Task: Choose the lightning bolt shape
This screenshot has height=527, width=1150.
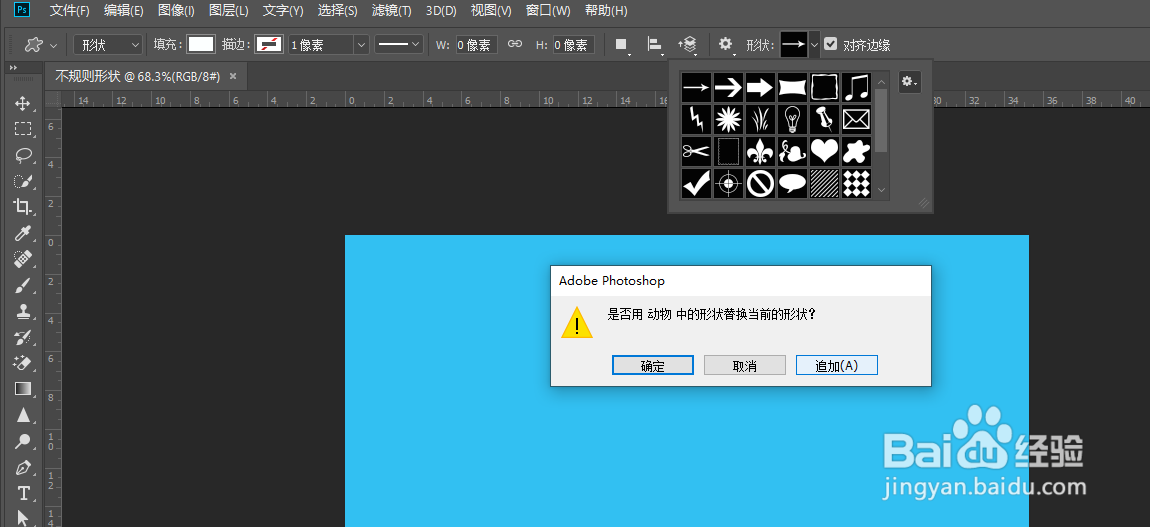Action: [x=696, y=119]
